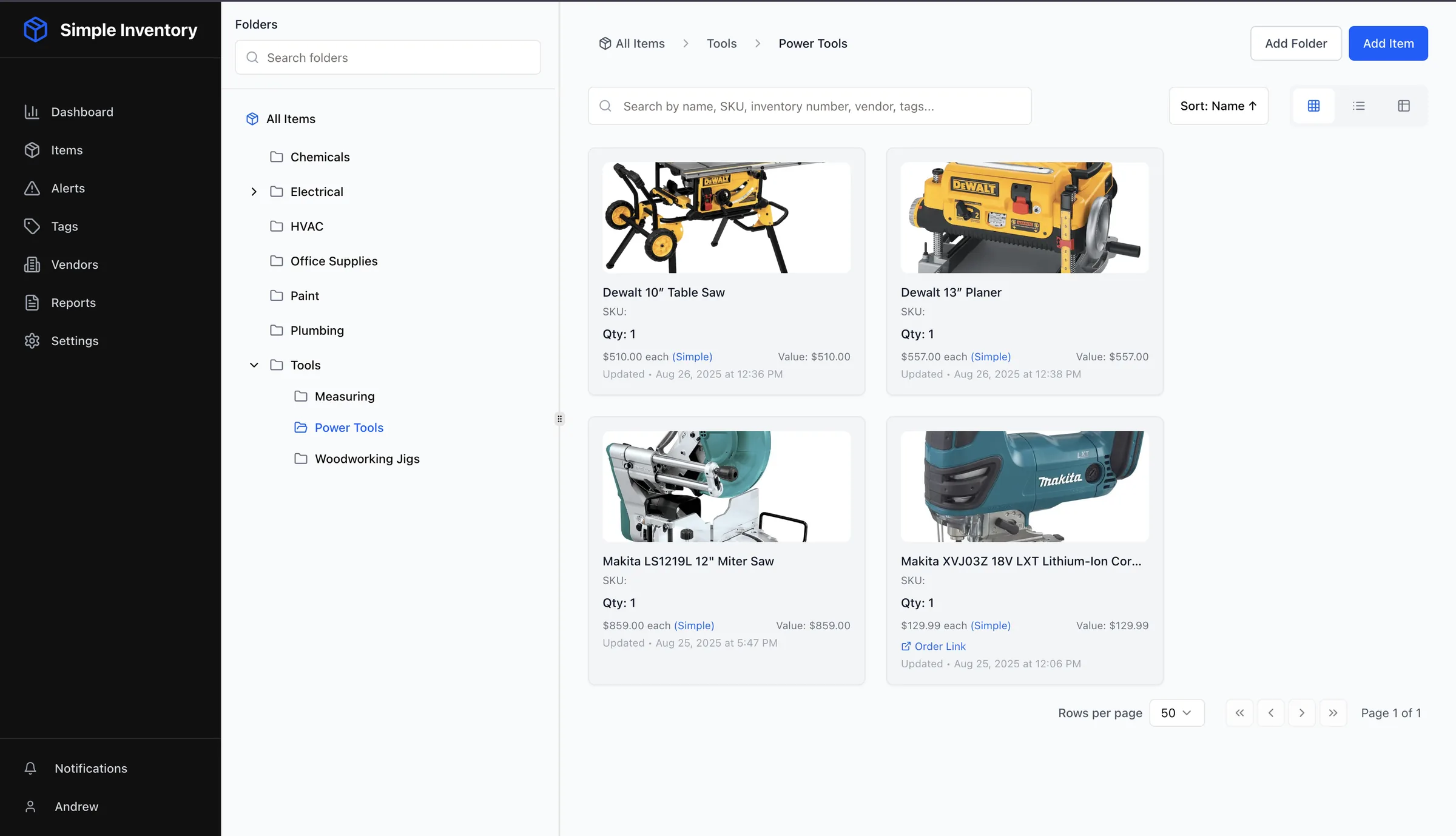Click the Plumbing folder icon
1456x836 pixels.
[277, 330]
